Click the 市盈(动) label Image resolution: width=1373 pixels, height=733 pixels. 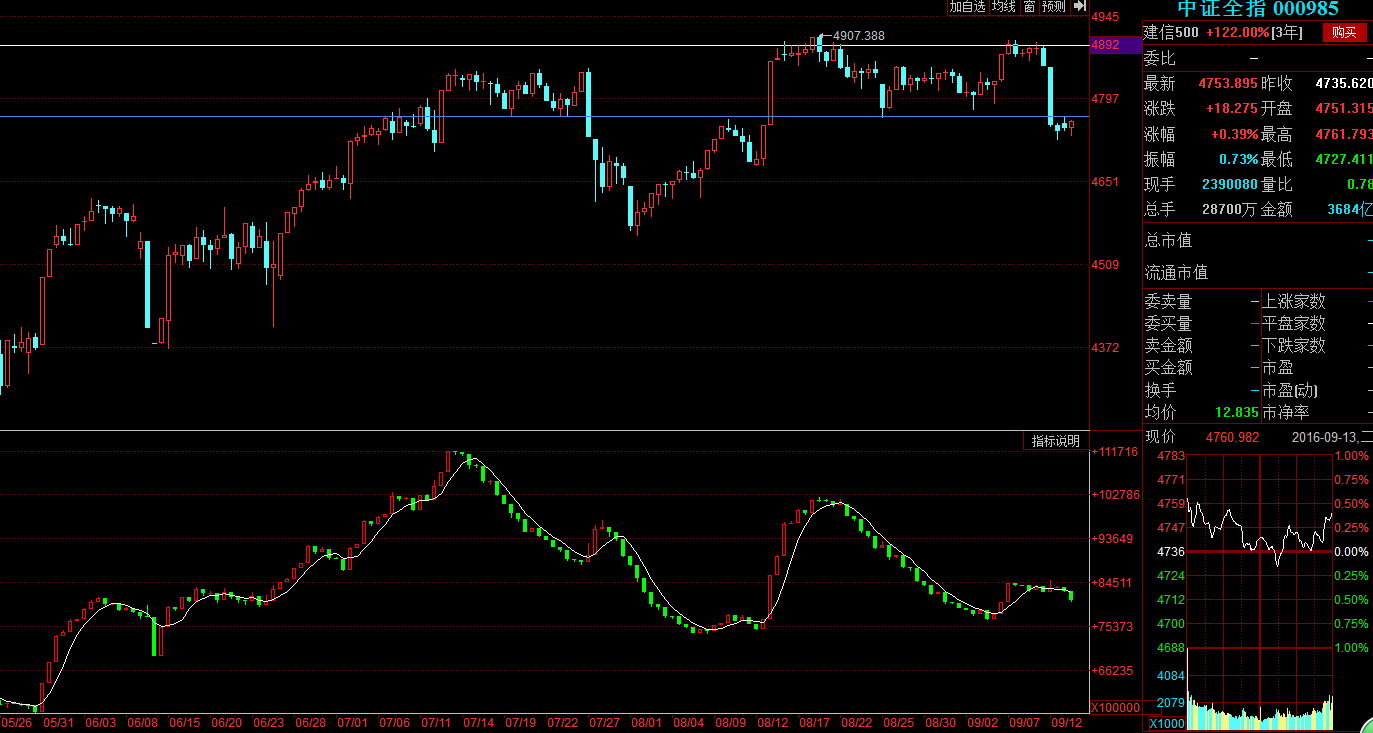pos(1290,390)
